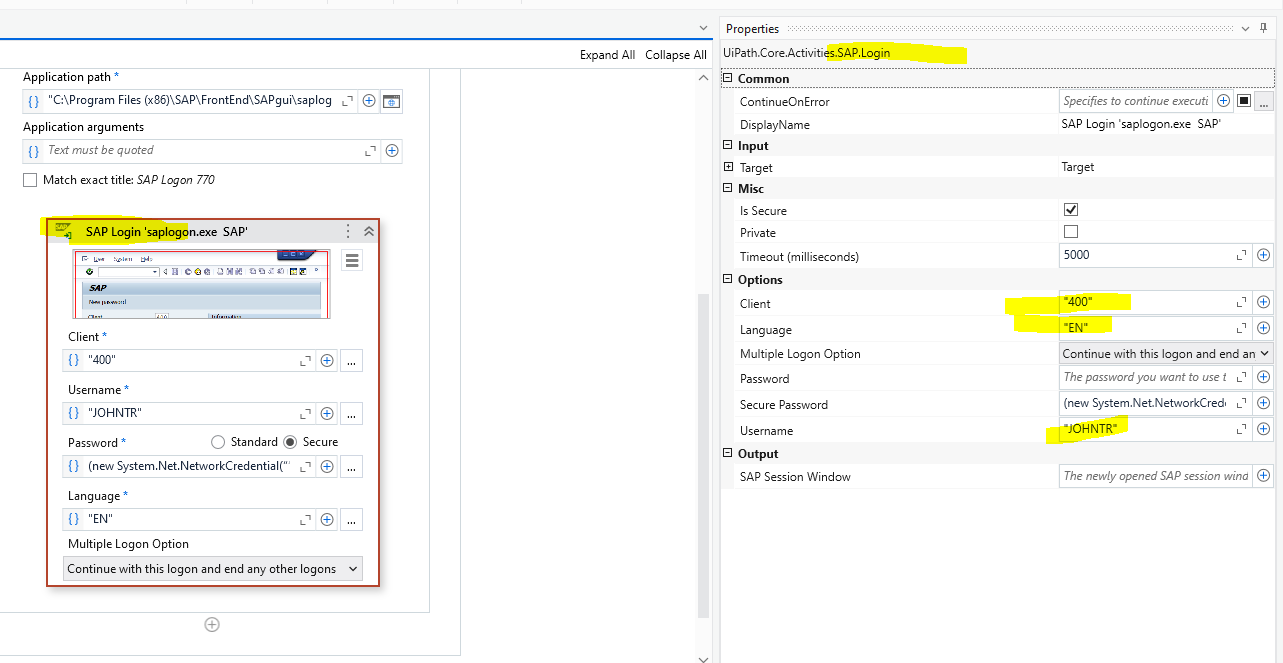
Task: Click plus button for Password property in Properties panel
Action: tap(1263, 377)
